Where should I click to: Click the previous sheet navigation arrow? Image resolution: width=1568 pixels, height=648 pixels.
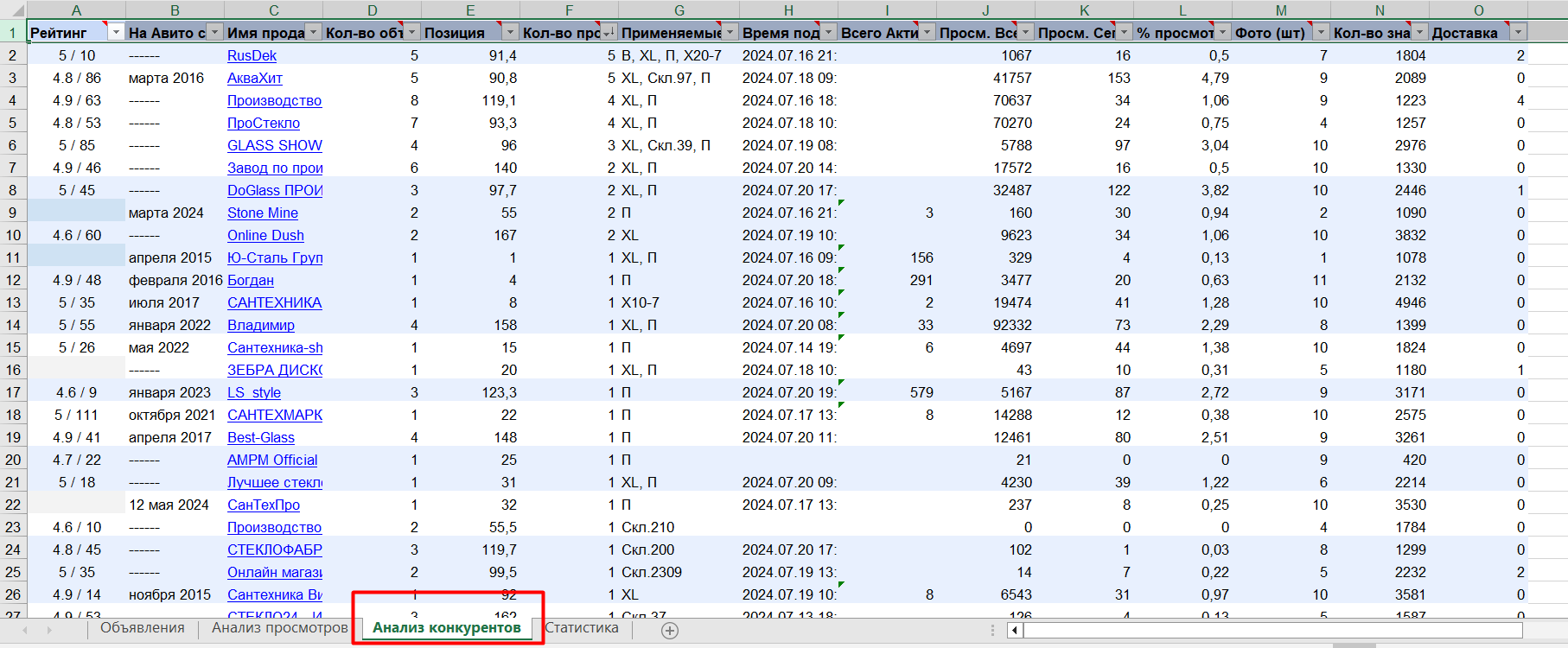(x=25, y=630)
